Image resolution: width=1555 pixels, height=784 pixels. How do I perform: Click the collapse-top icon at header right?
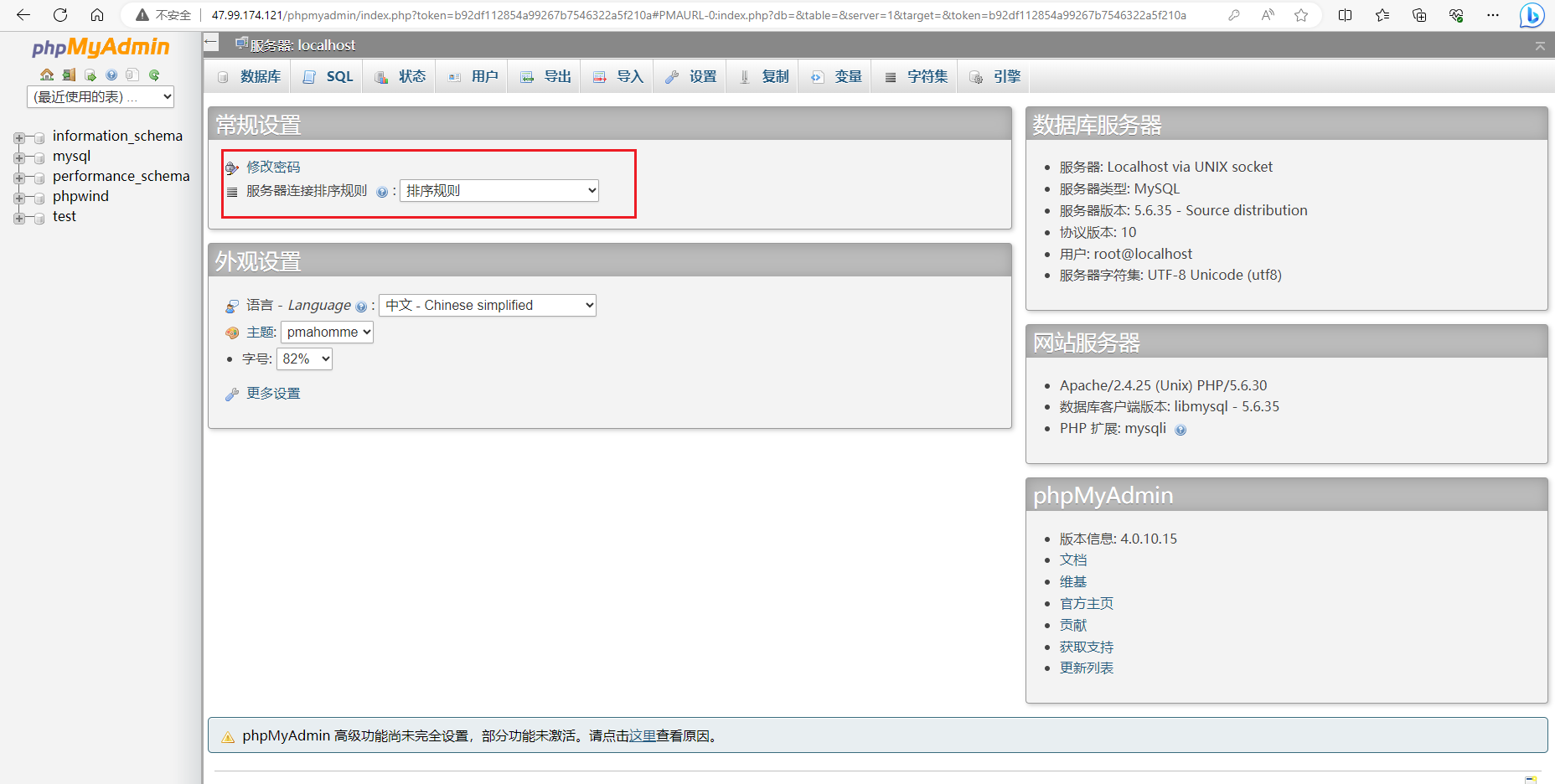coord(1540,45)
